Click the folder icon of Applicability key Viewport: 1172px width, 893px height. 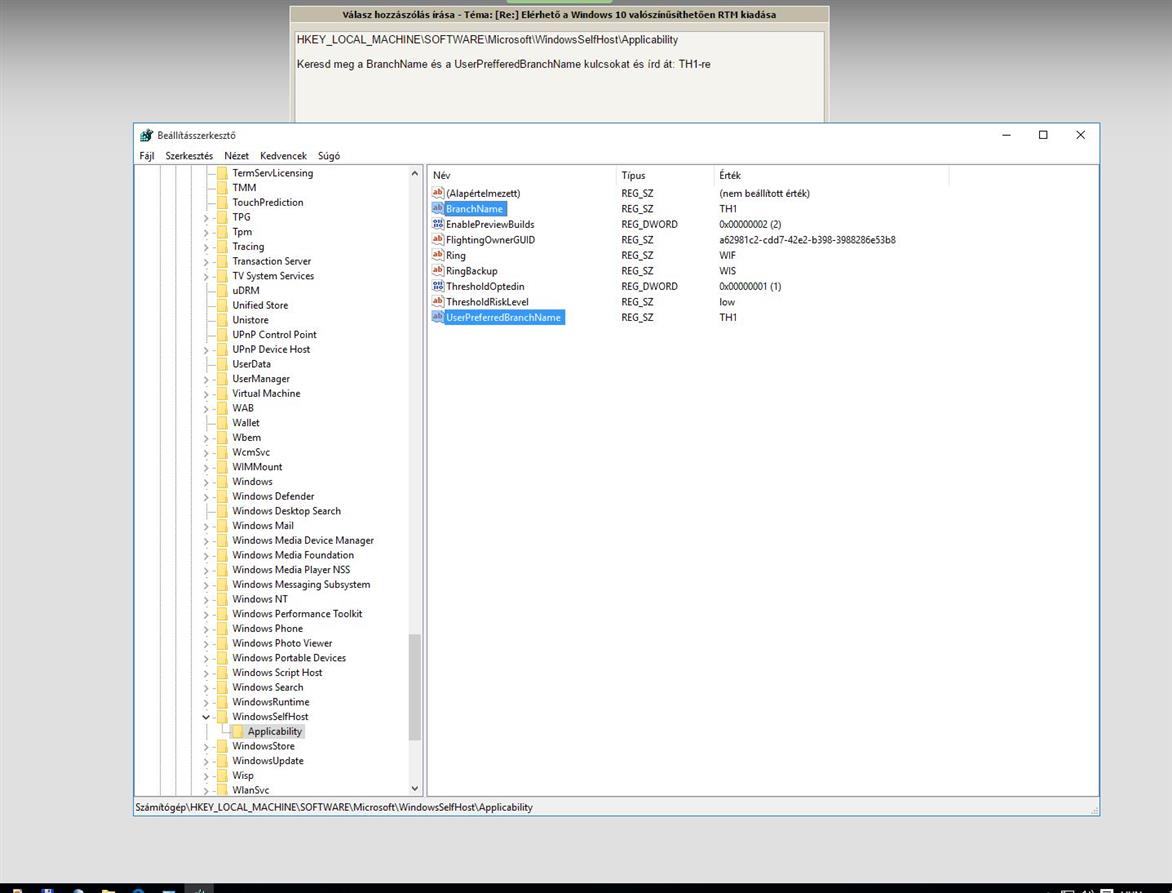point(238,732)
